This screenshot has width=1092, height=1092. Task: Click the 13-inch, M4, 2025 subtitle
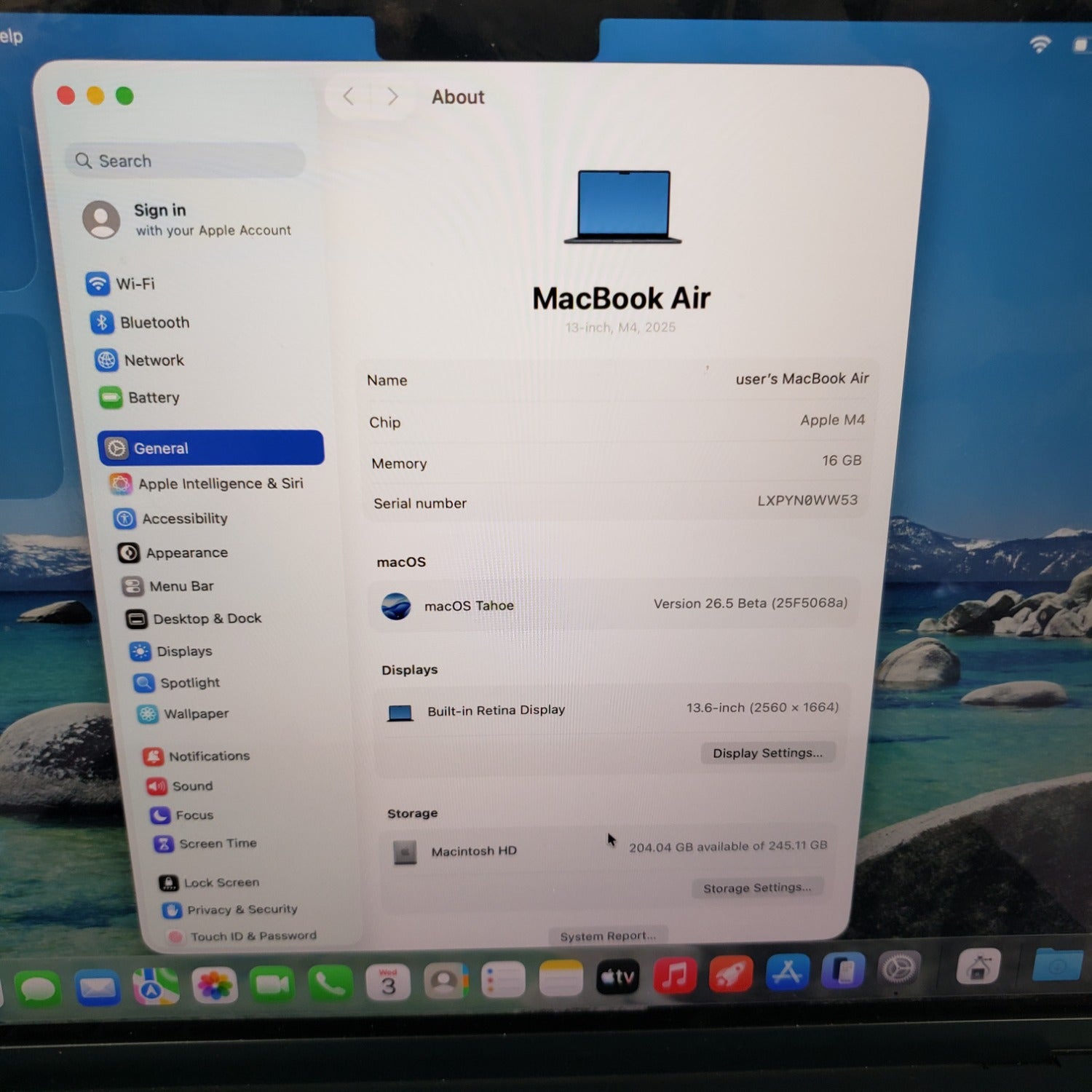(x=620, y=328)
